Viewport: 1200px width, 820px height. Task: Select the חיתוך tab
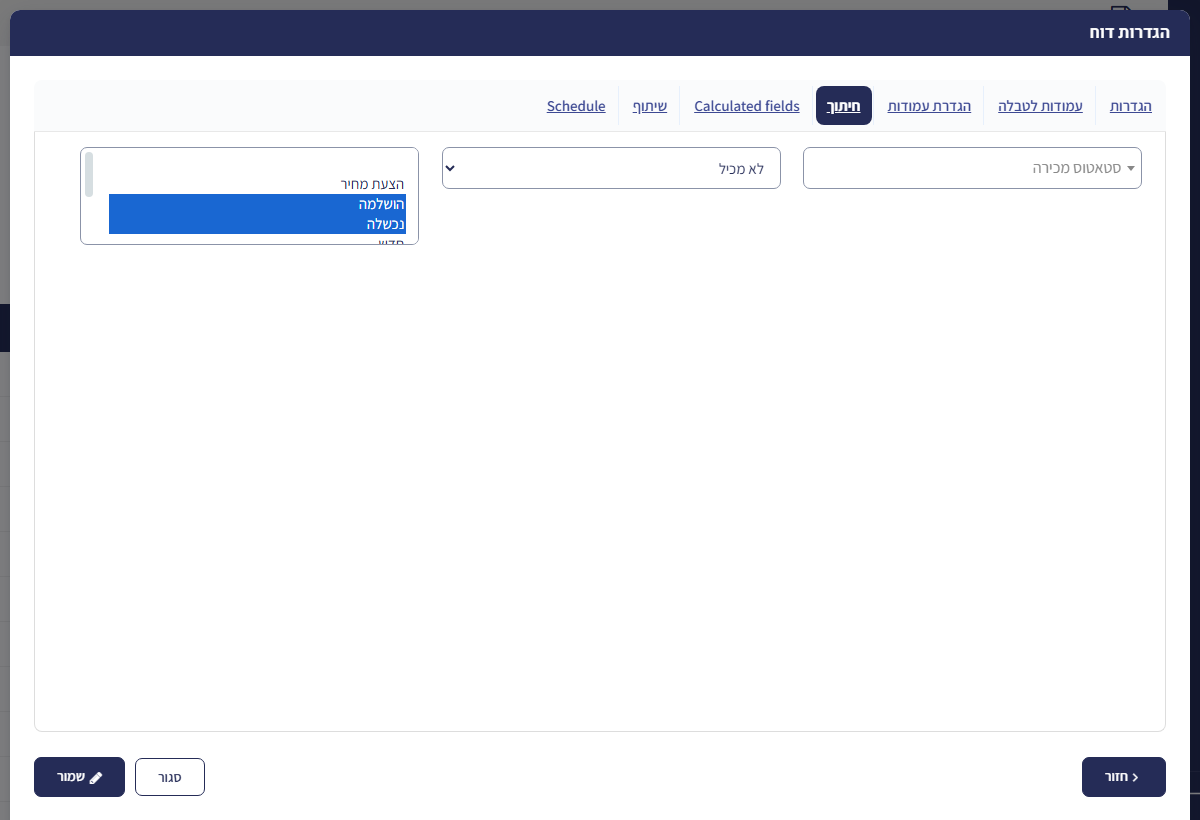(844, 106)
